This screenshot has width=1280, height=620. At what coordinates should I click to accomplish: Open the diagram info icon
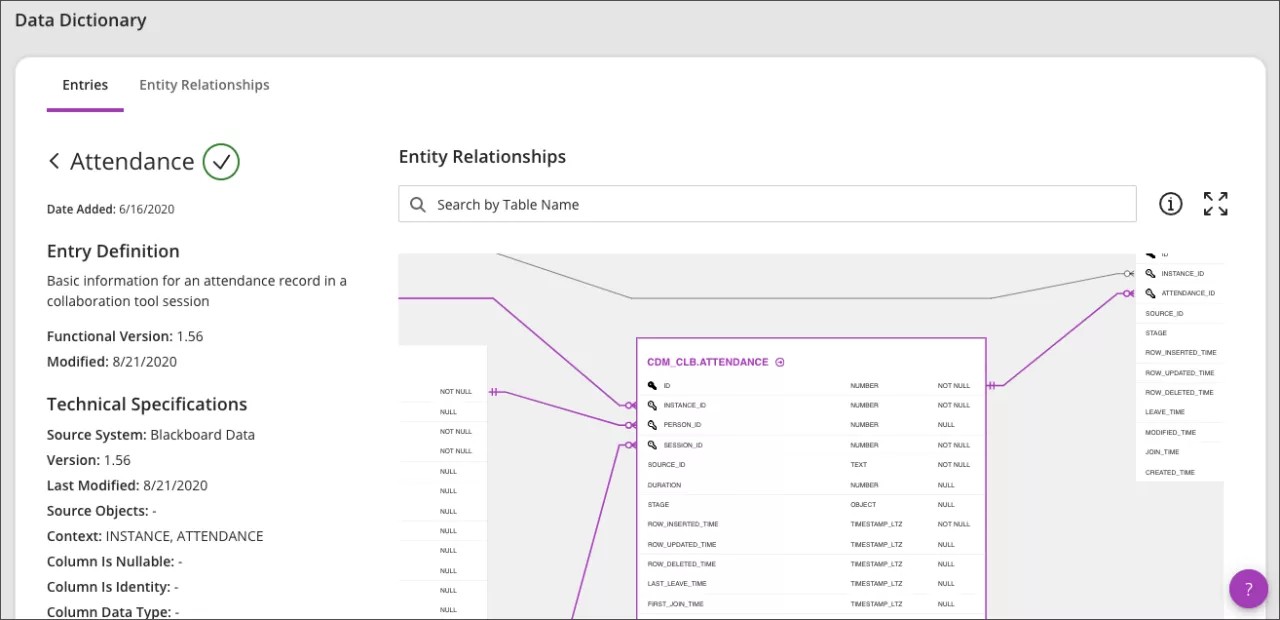[1170, 204]
